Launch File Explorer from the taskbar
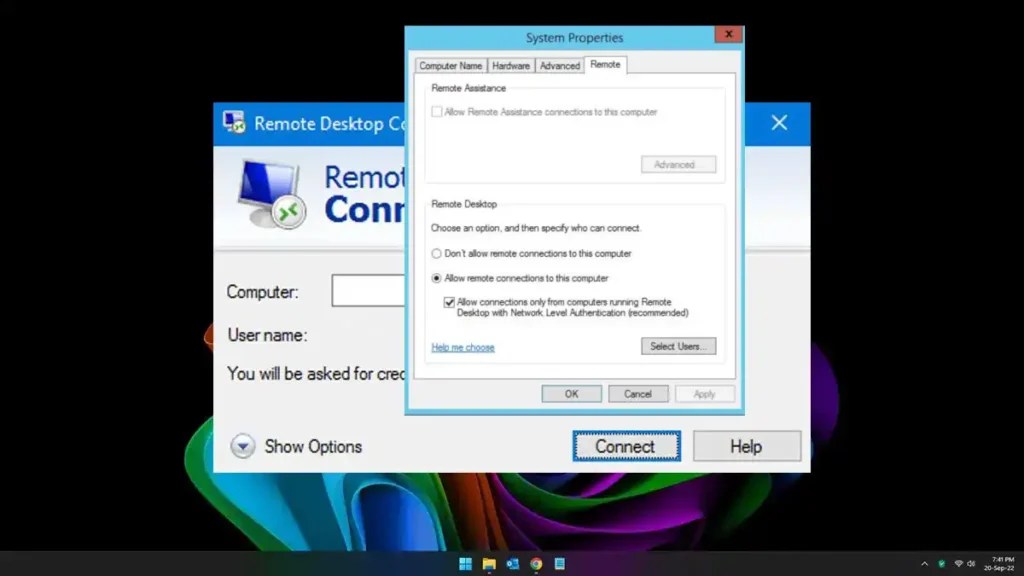The image size is (1024, 576). tap(488, 563)
